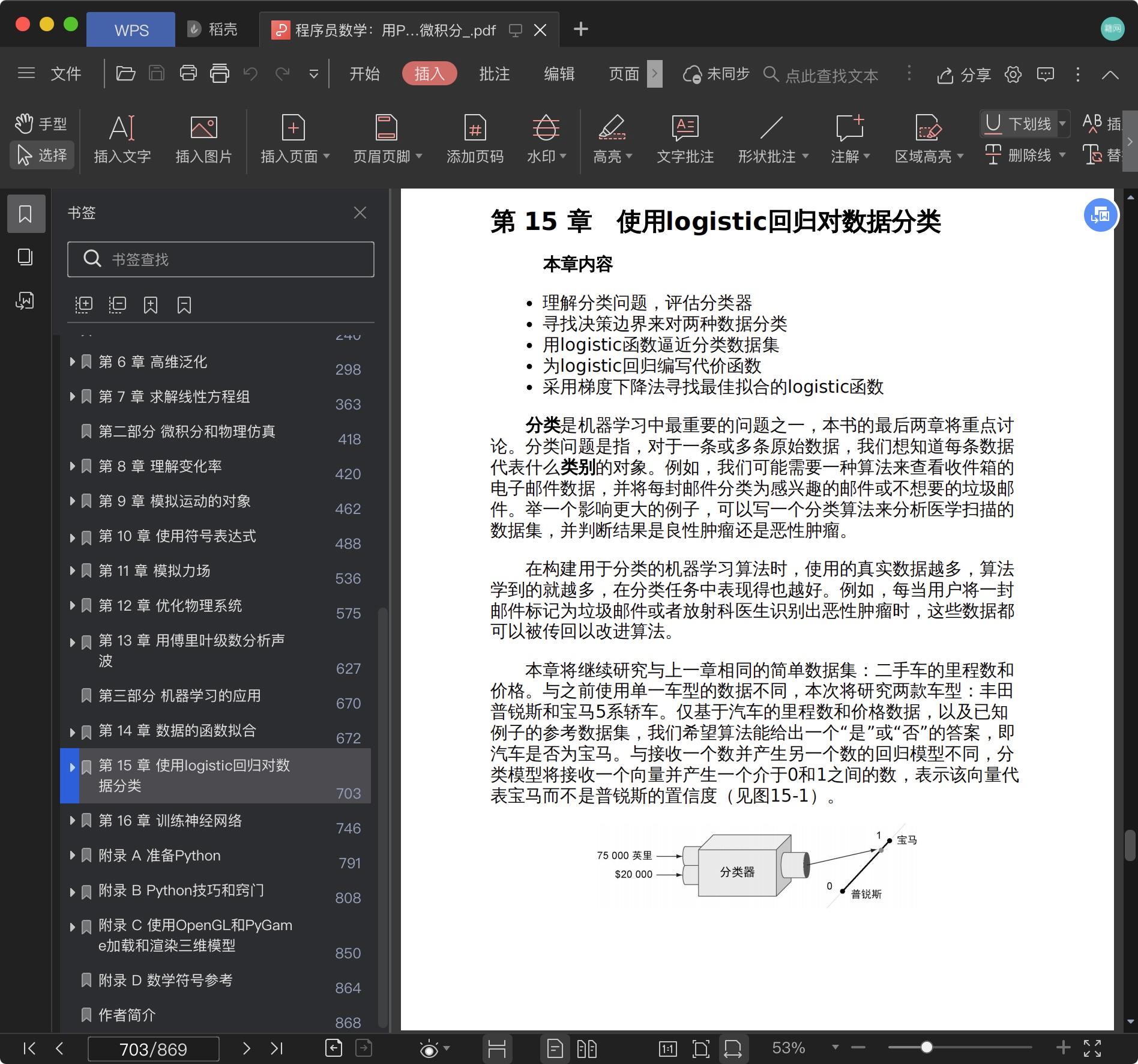Toggle eye protection mode icon

[x=429, y=1049]
